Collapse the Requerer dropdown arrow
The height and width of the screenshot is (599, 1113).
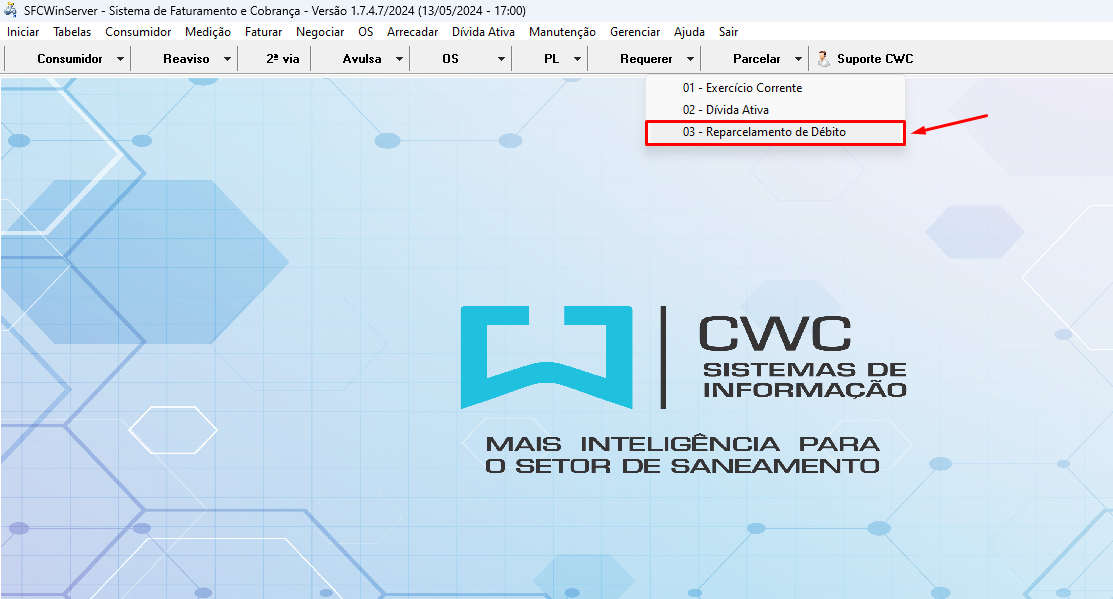[690, 59]
